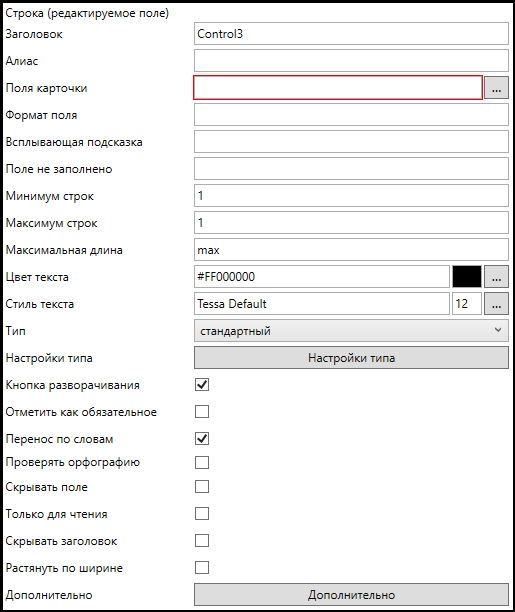Image resolution: width=515 pixels, height=612 pixels.
Task: Open the text style ellipsis button
Action: (496, 303)
